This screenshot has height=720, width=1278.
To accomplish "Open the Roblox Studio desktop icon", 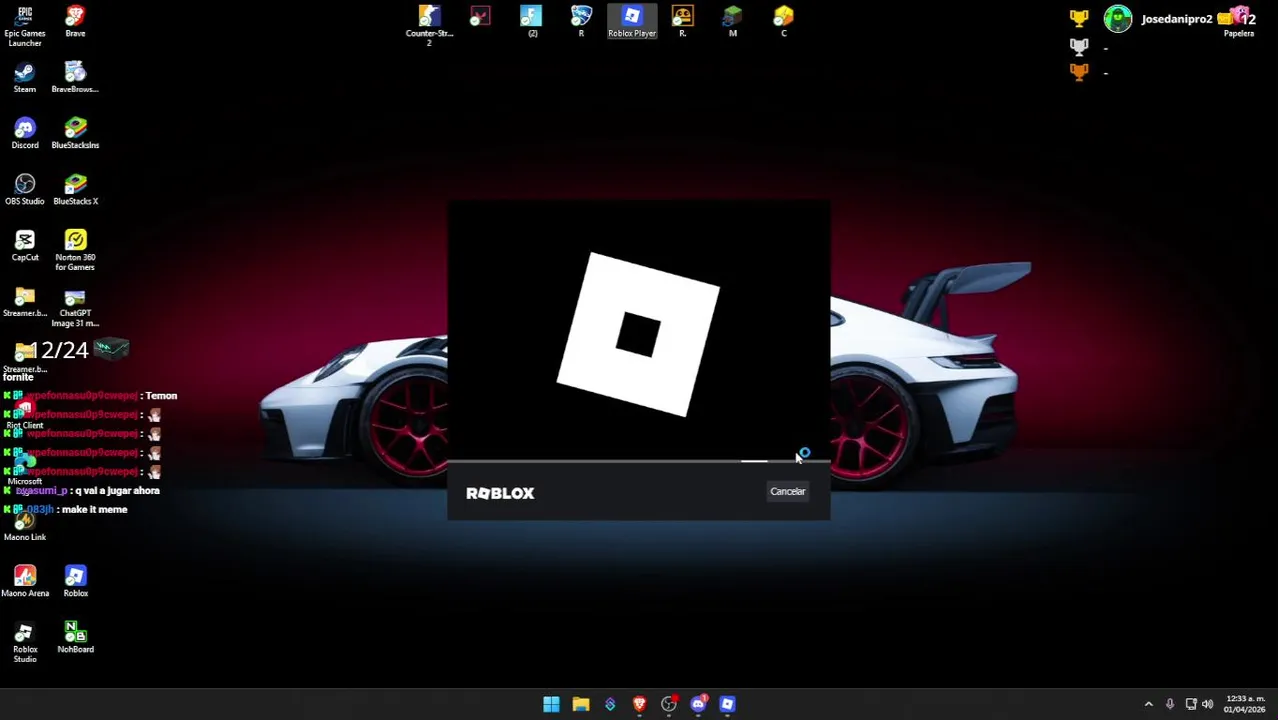I will pos(25,642).
